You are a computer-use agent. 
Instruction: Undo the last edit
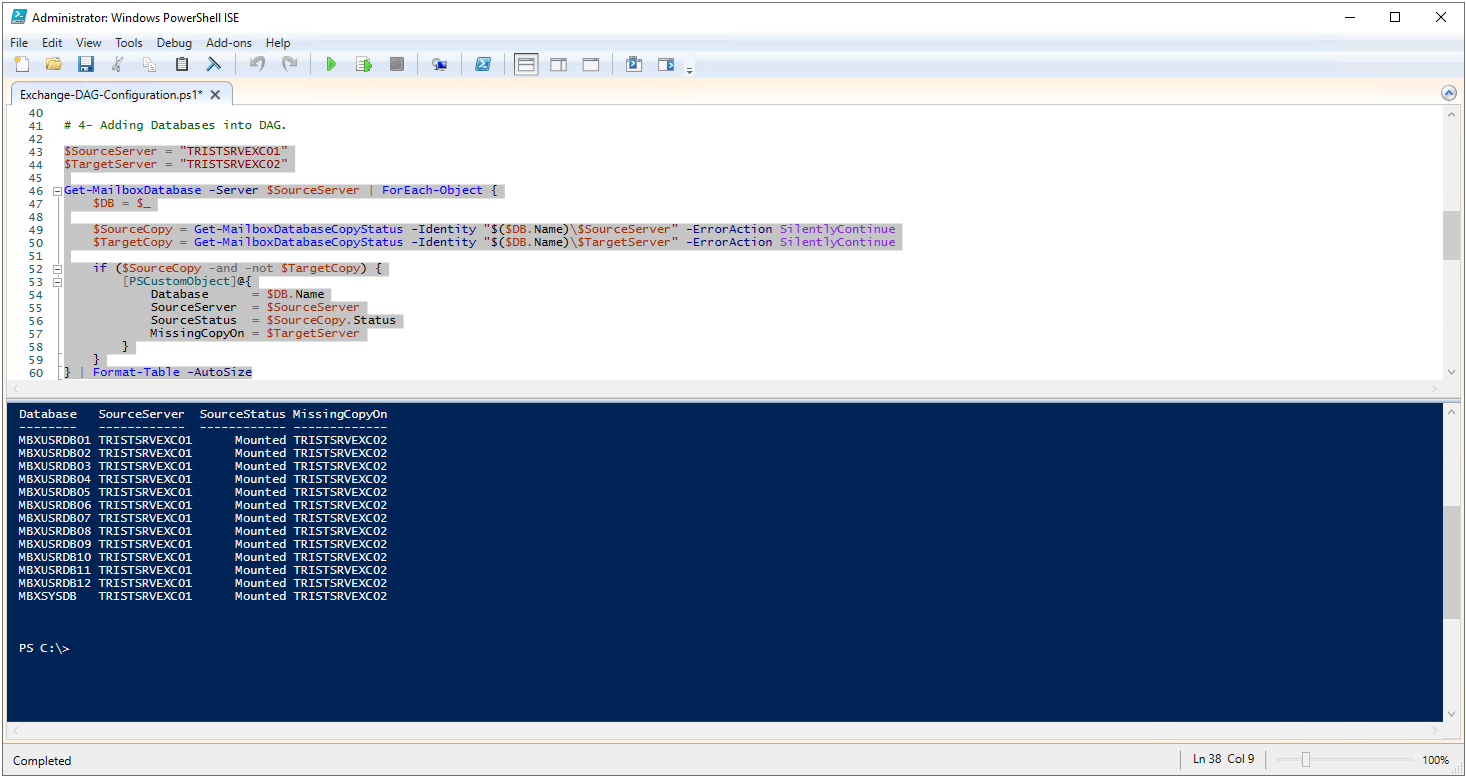[x=257, y=65]
